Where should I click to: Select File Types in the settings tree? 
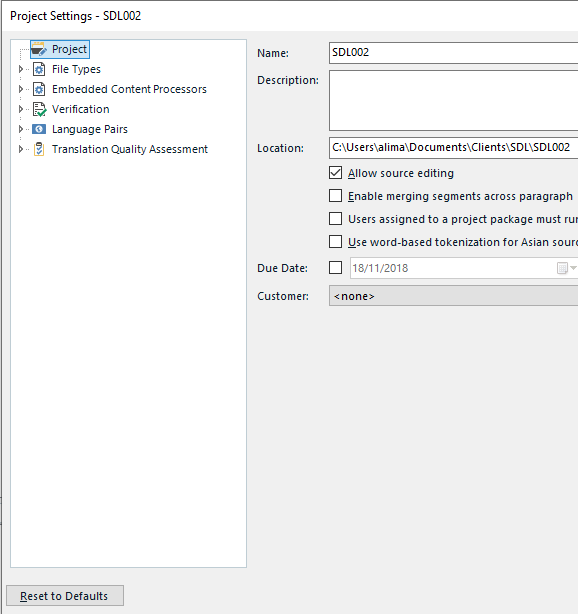click(76, 69)
